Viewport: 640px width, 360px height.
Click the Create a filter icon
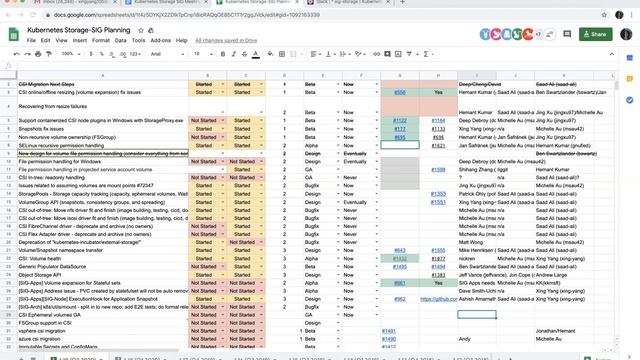click(409, 54)
